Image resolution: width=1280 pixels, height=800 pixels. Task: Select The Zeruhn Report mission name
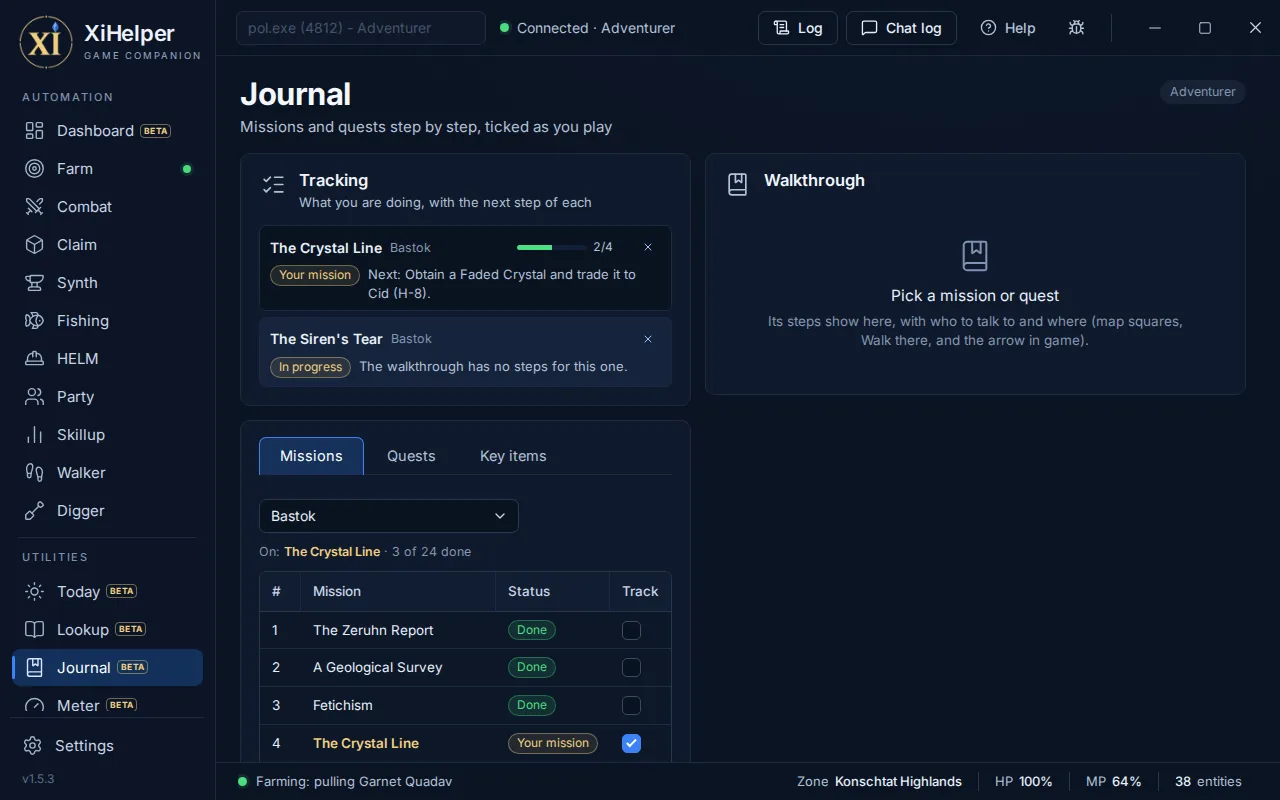click(x=373, y=630)
